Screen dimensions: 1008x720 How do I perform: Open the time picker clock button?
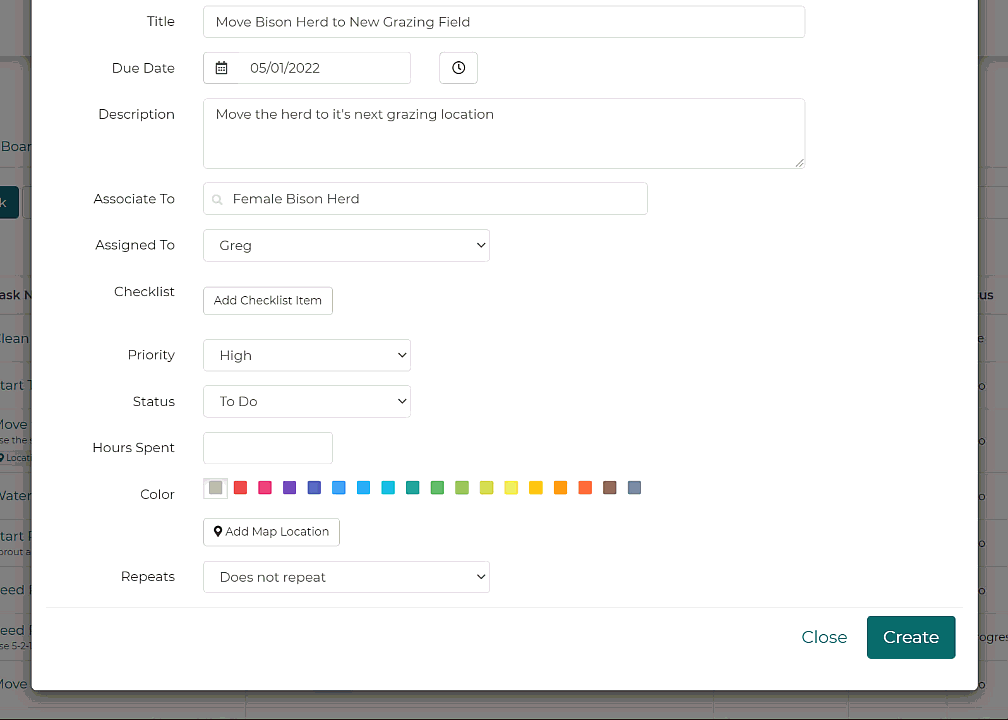point(458,68)
